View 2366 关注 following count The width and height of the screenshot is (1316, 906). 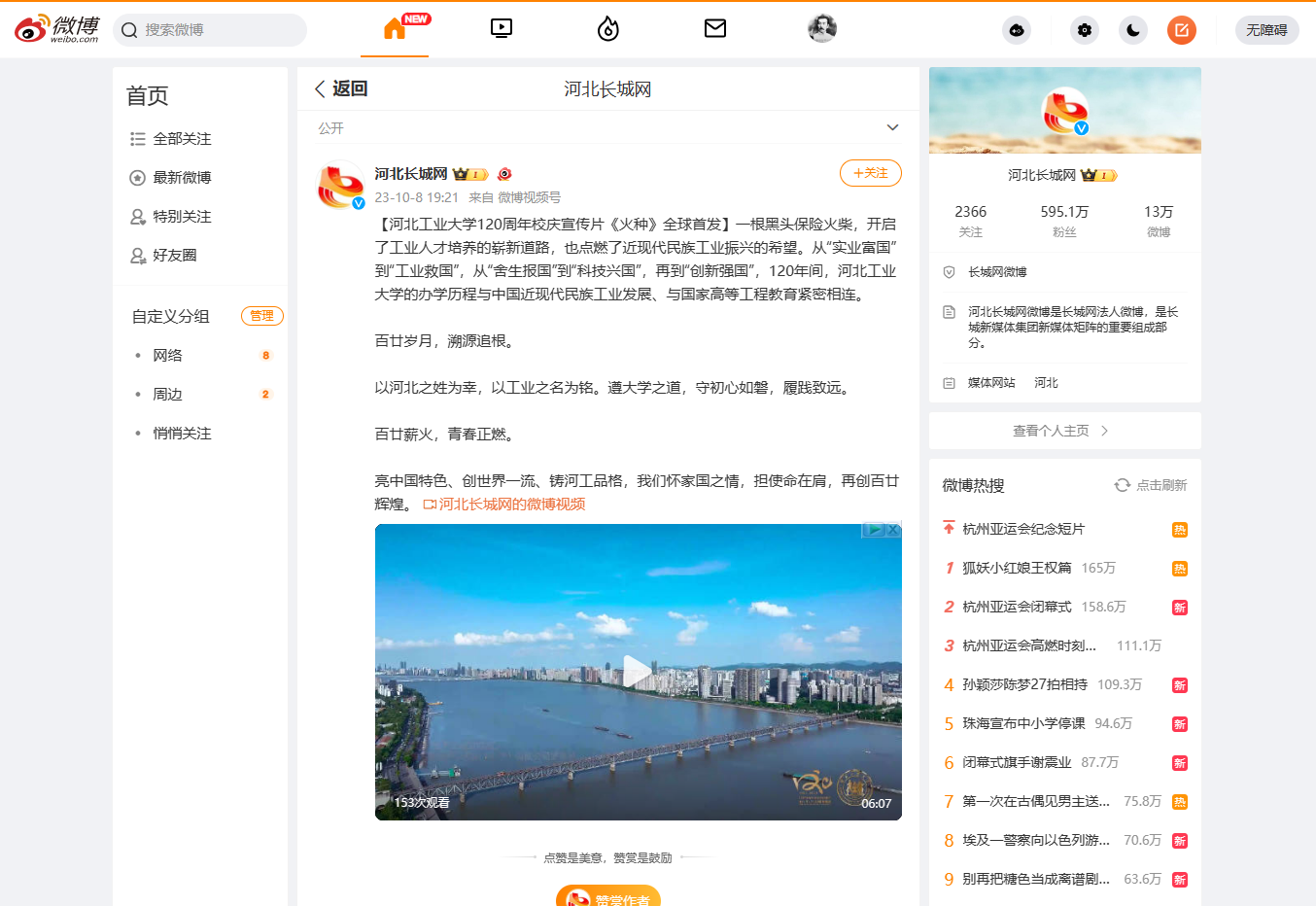coord(971,221)
